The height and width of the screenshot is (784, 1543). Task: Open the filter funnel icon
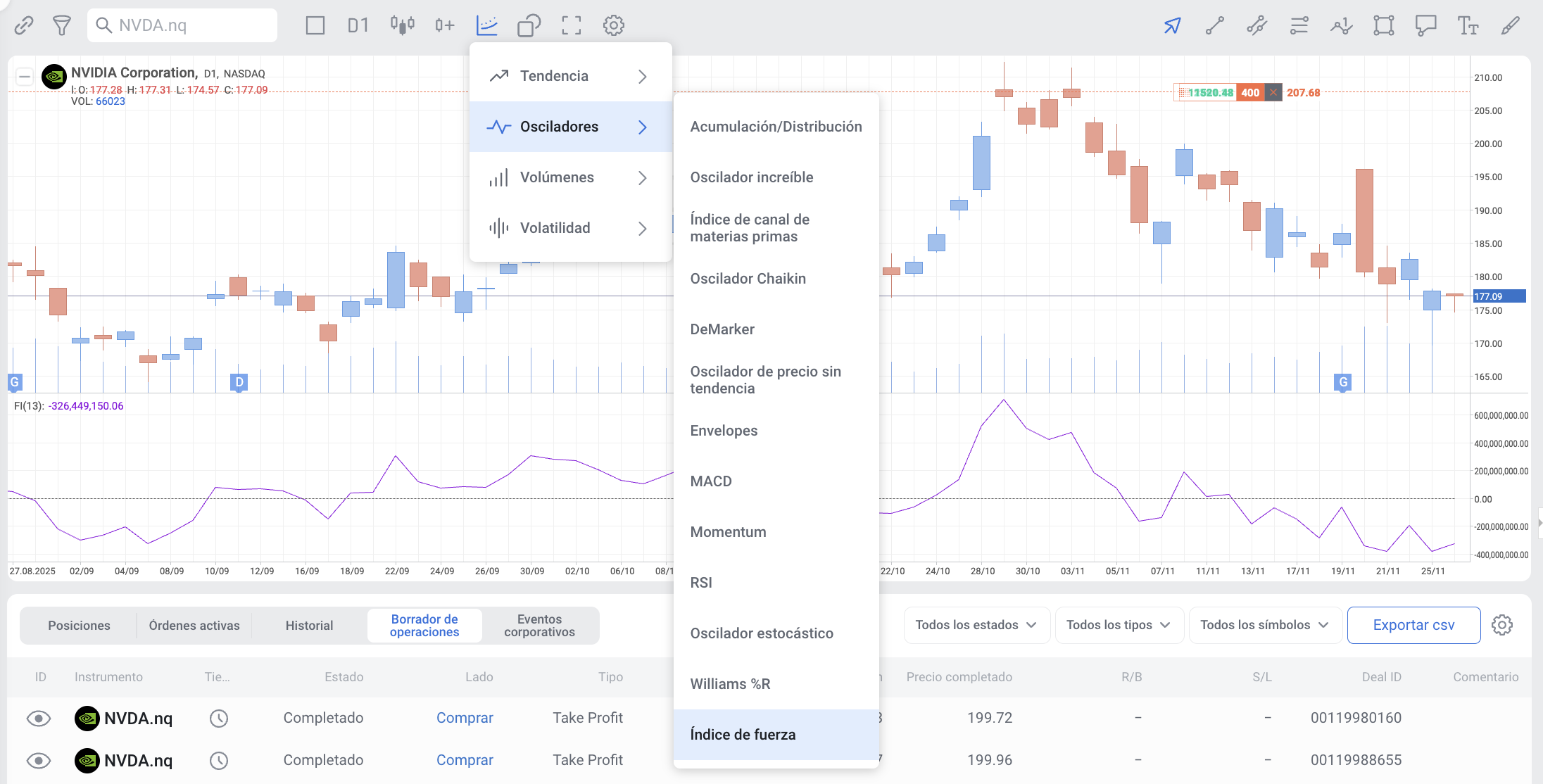coord(62,25)
